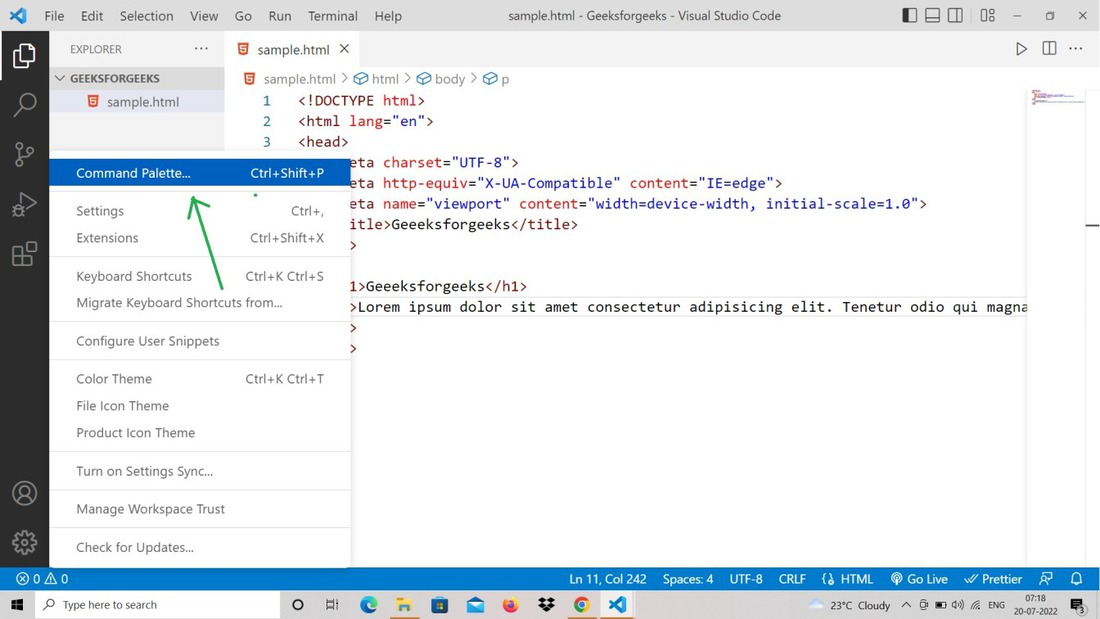1100x619 pixels.
Task: Select Command Palette from the menu
Action: click(x=133, y=173)
